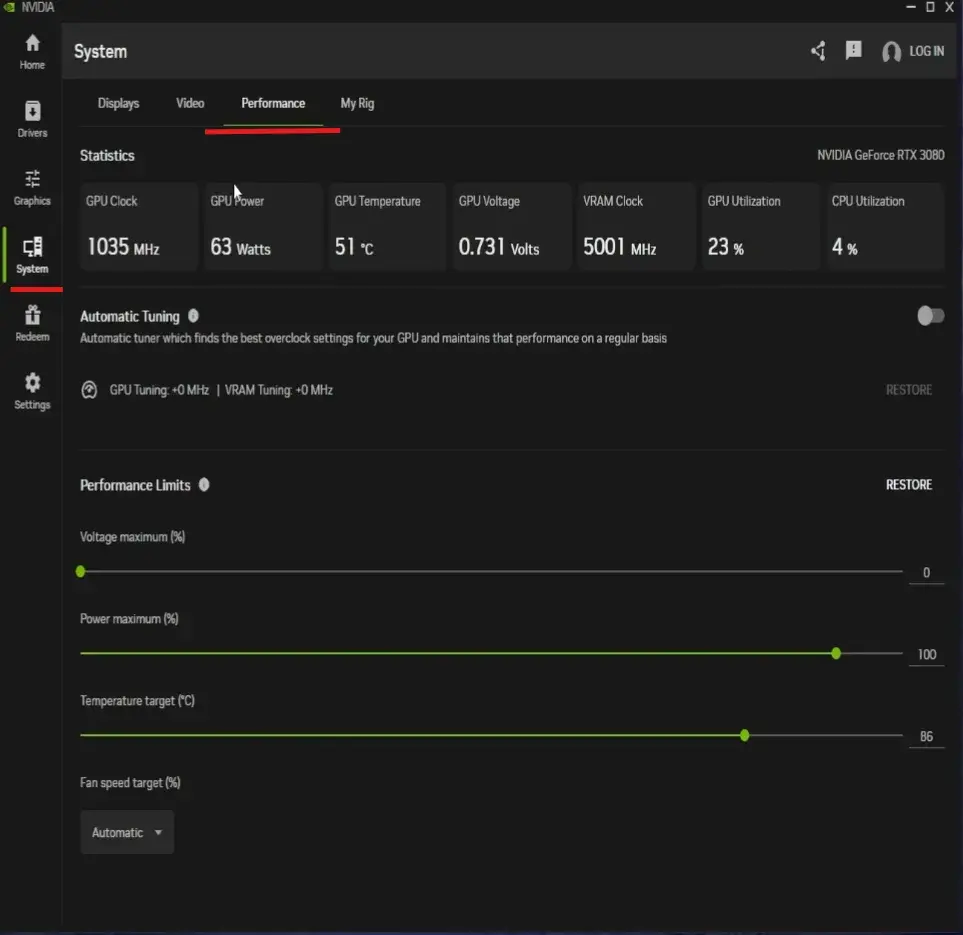
Task: Switch to the Video tab
Action: (190, 103)
